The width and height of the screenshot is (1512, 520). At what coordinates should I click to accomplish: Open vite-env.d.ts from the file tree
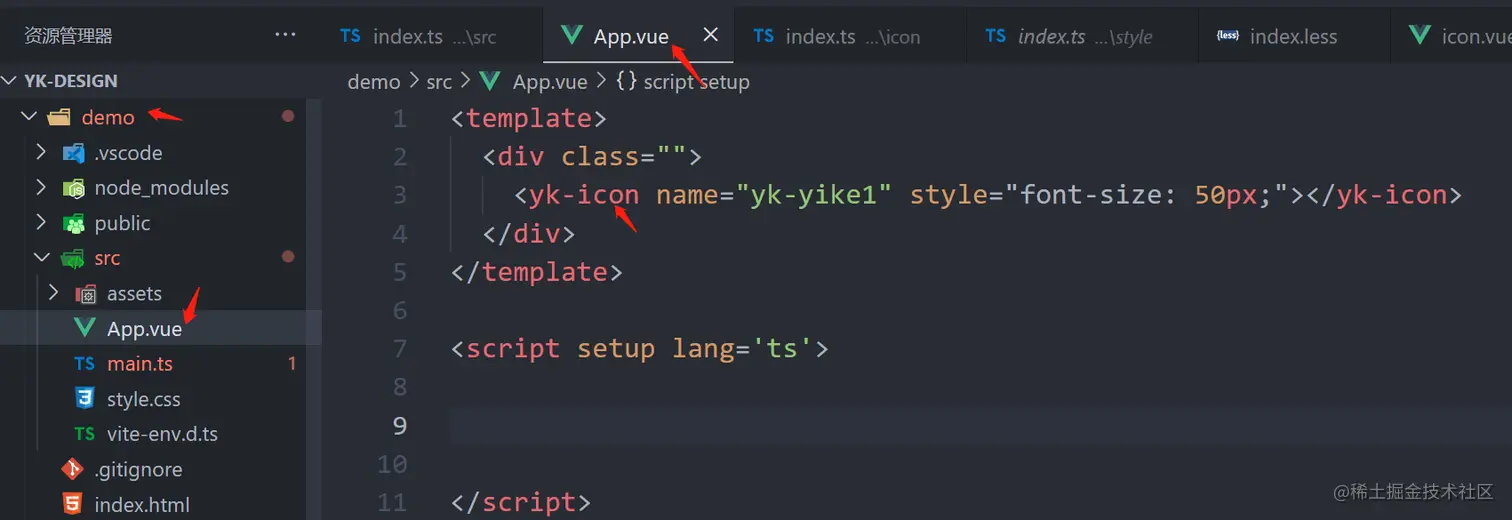click(161, 434)
